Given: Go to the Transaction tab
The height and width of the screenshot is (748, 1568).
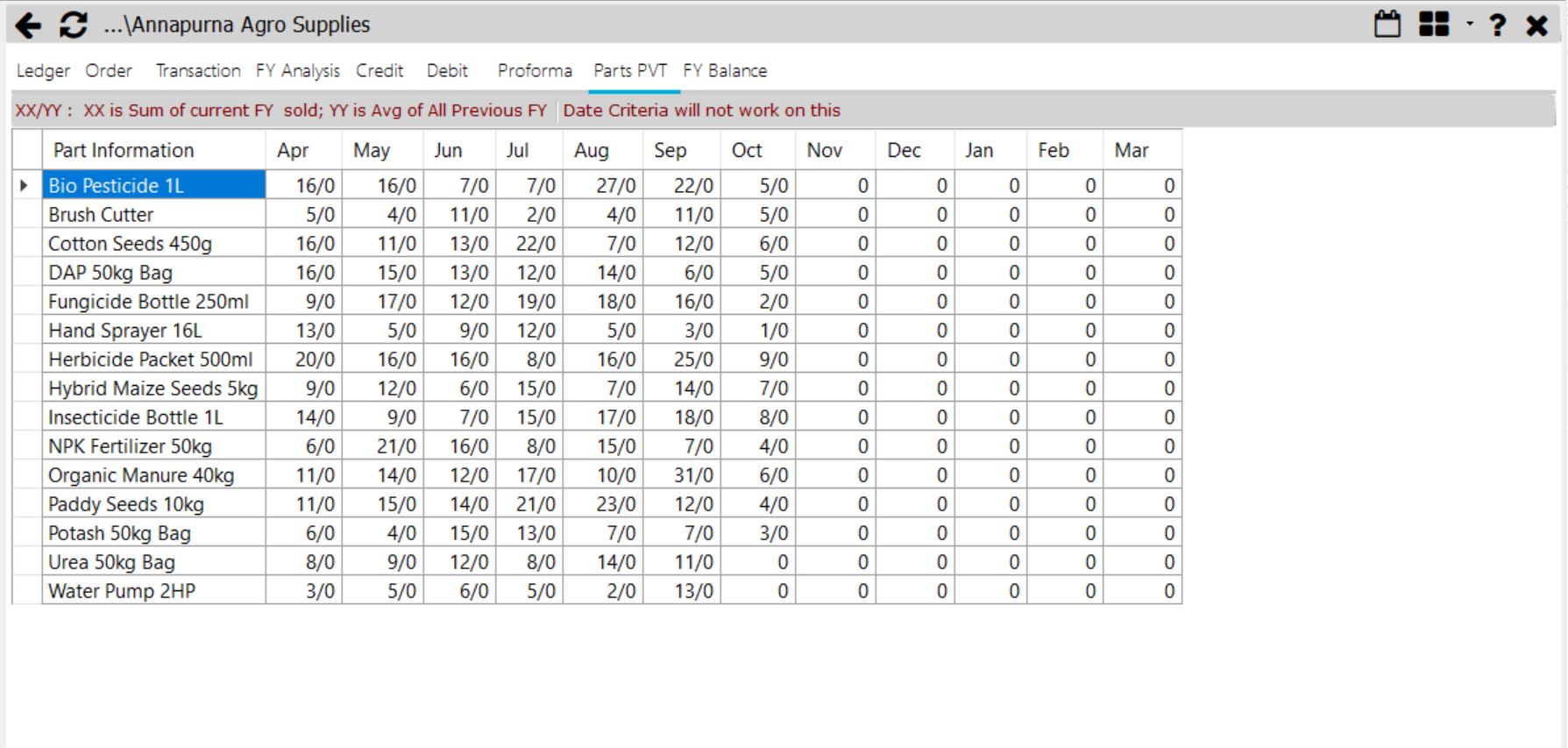Looking at the screenshot, I should point(198,71).
